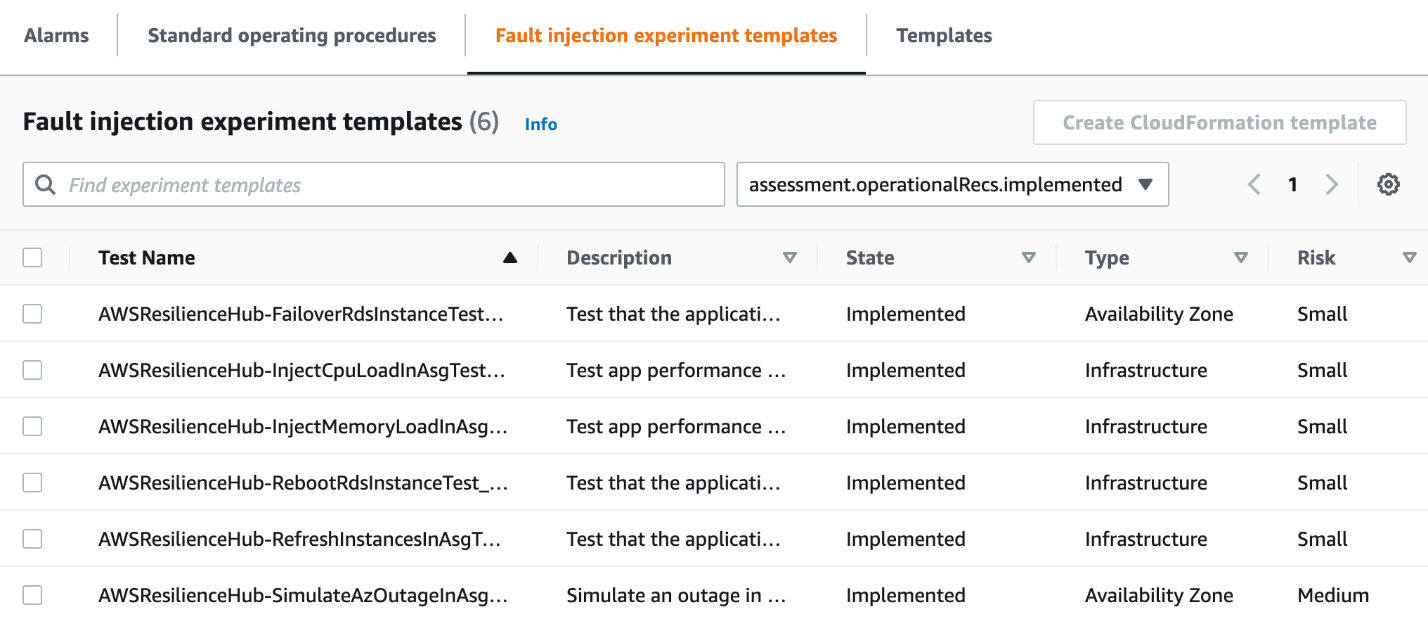1428x619 pixels.
Task: Check the AWSResilienceHub-FailoverRdsInstanceTest row
Action: tap(32, 313)
